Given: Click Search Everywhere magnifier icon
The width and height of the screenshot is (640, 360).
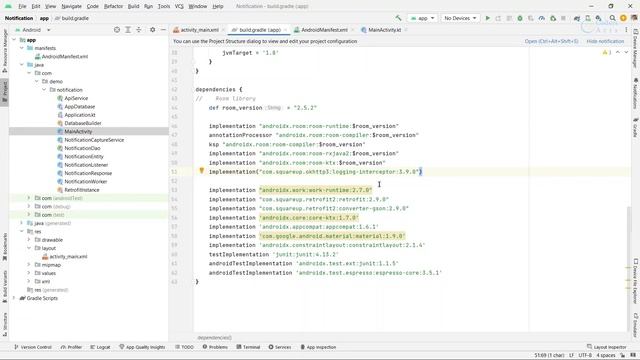Looking at the screenshot, I should coord(612,18).
